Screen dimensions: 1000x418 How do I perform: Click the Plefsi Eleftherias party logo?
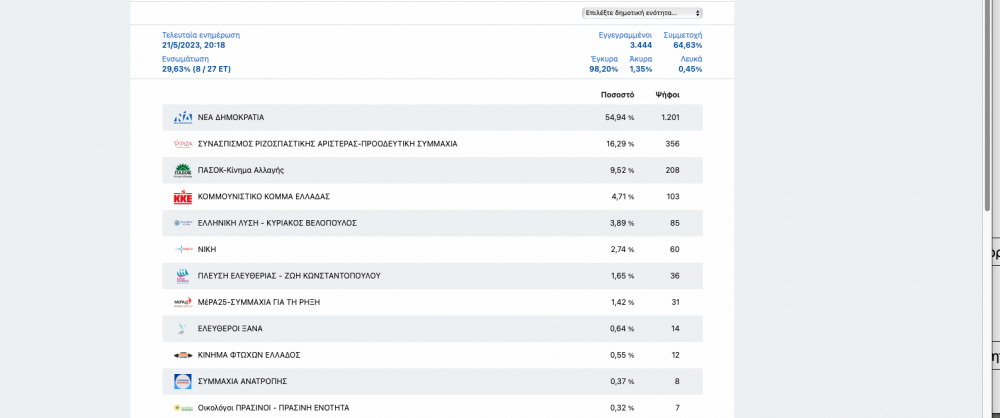tap(183, 276)
